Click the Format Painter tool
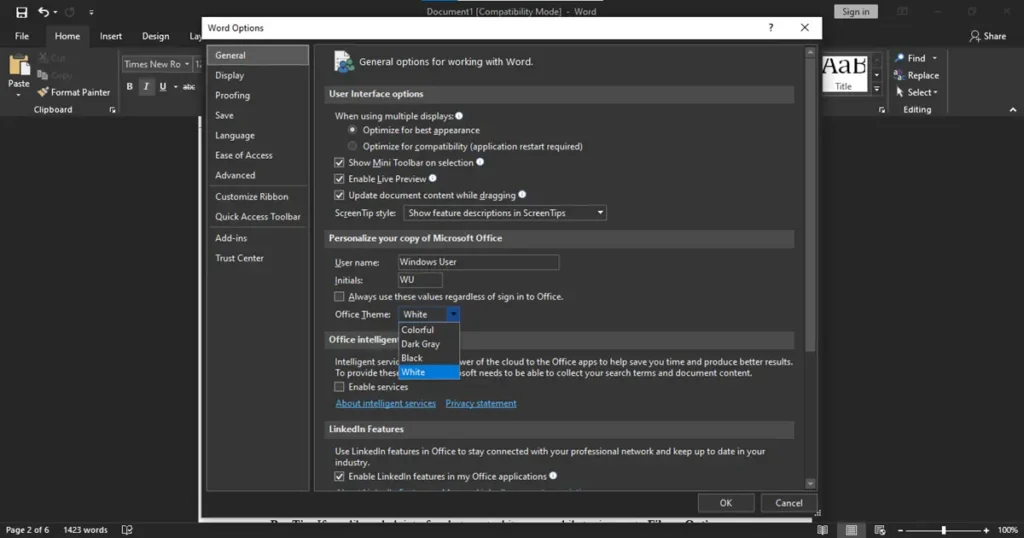The width and height of the screenshot is (1024, 538). [x=74, y=93]
